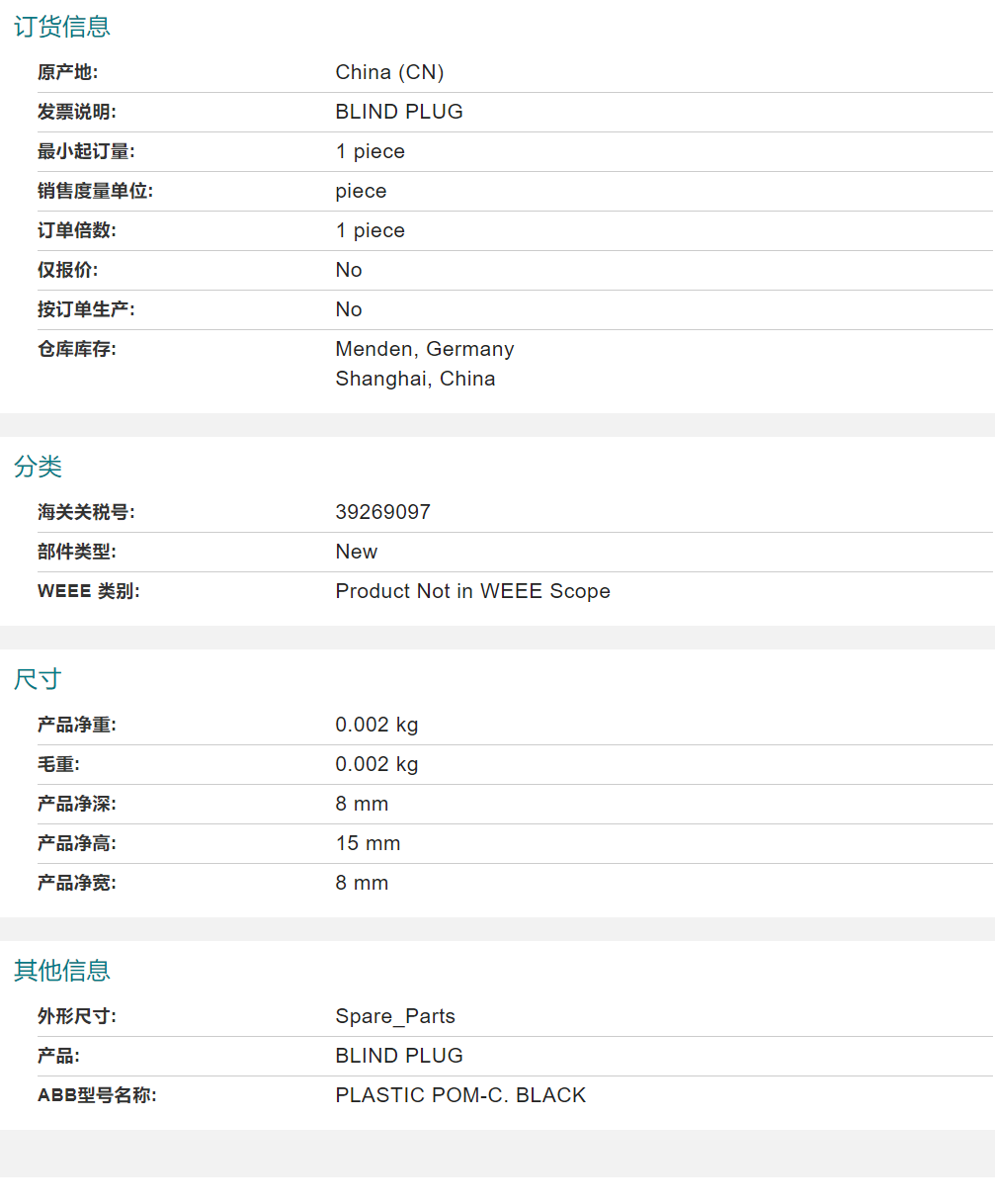Image resolution: width=995 pixels, height=1204 pixels.
Task: Click the 按订单生产 label
Action: pyautogui.click(x=86, y=309)
